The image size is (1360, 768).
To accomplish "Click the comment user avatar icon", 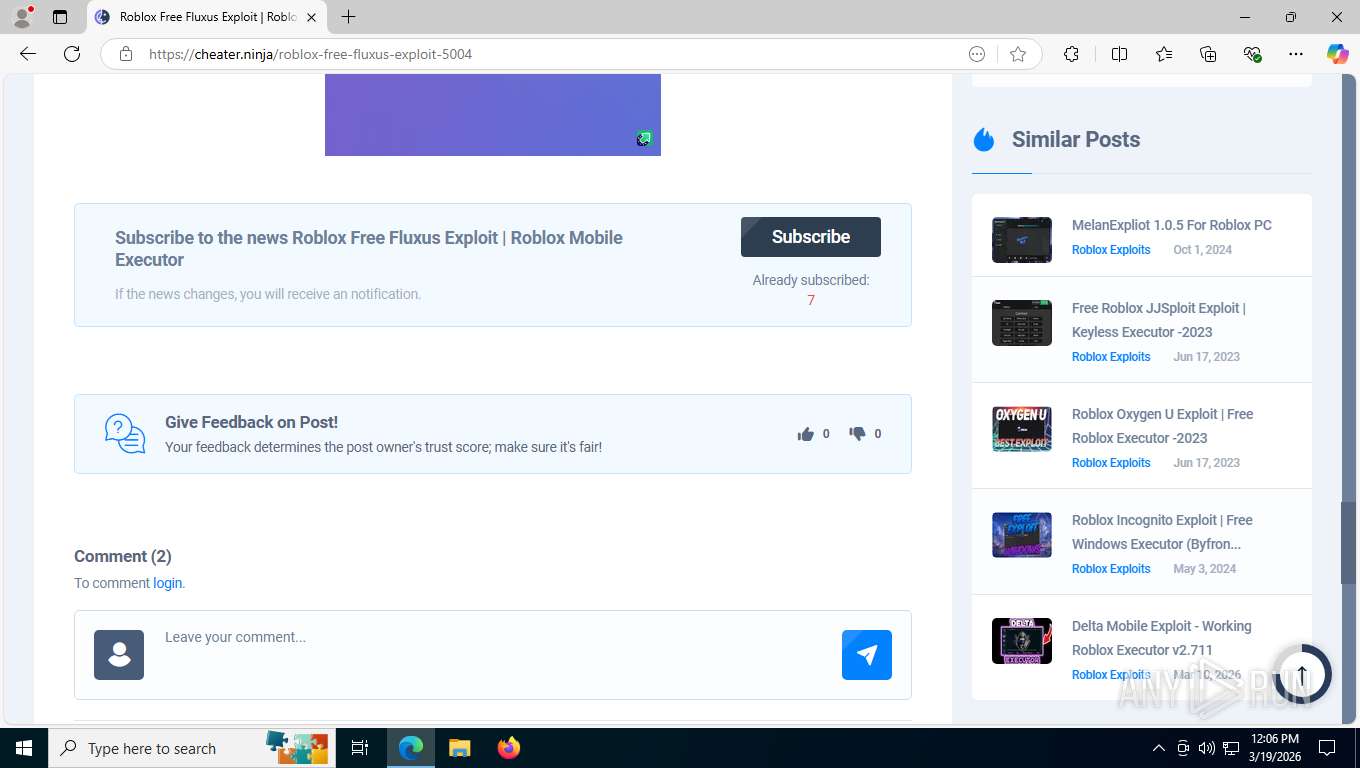I will pyautogui.click(x=119, y=655).
